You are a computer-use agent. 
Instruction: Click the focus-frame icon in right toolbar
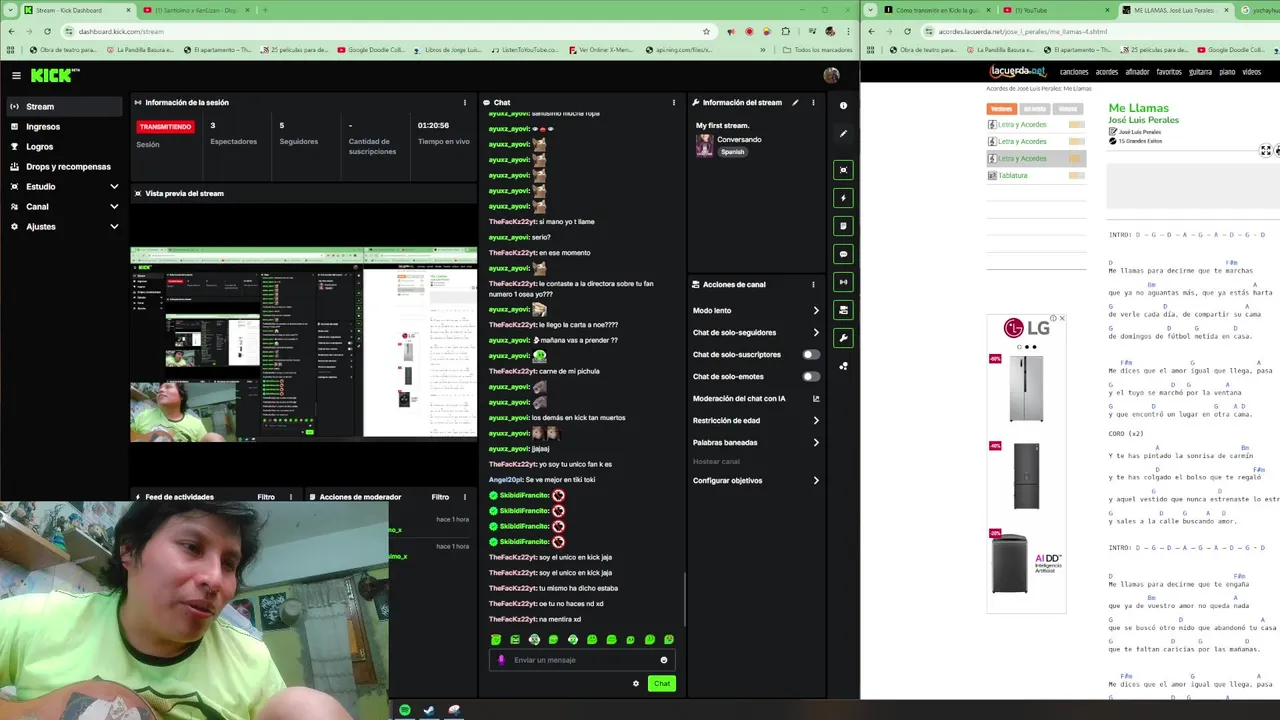[843, 170]
